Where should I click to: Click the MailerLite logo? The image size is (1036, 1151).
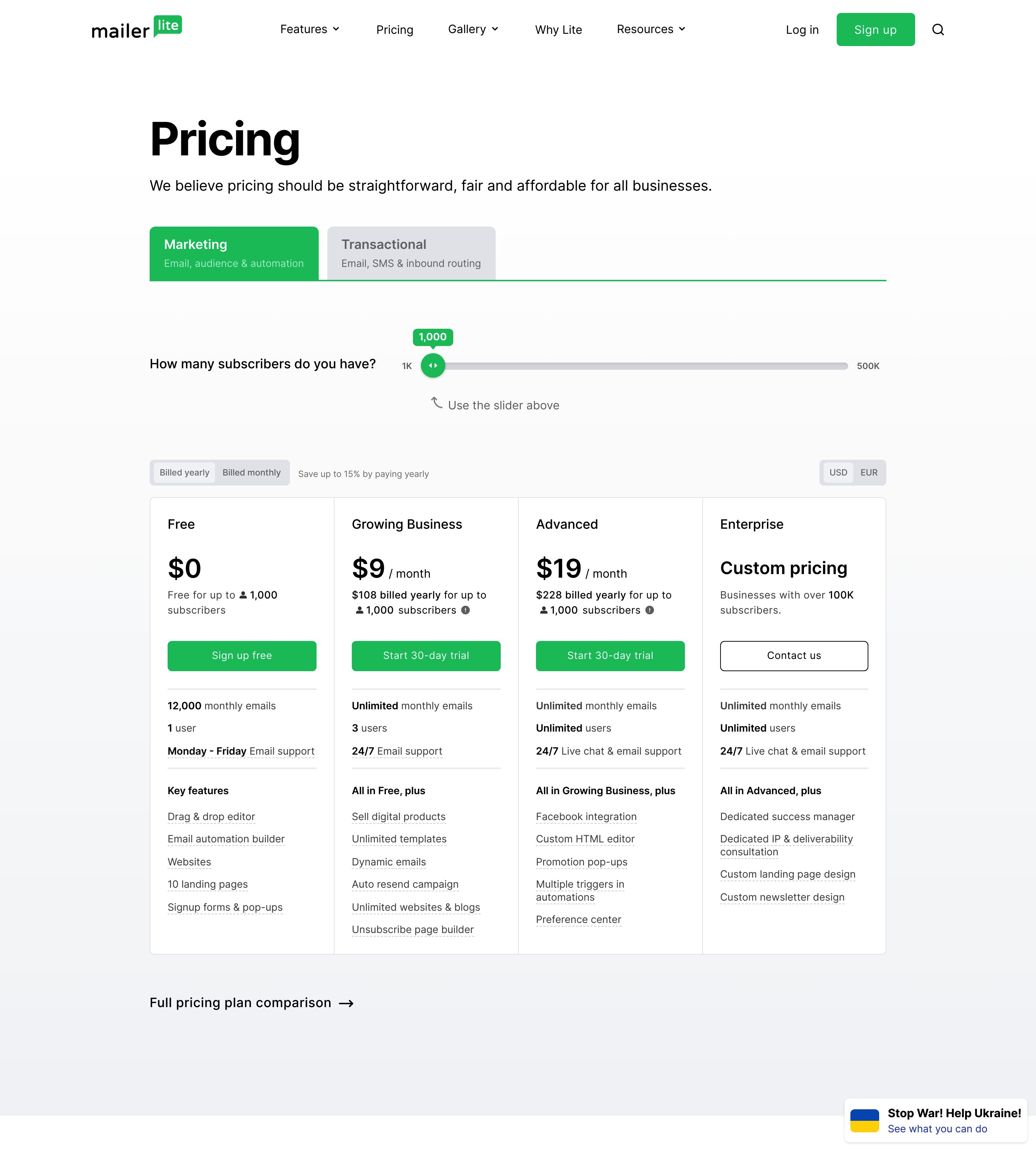click(x=137, y=28)
